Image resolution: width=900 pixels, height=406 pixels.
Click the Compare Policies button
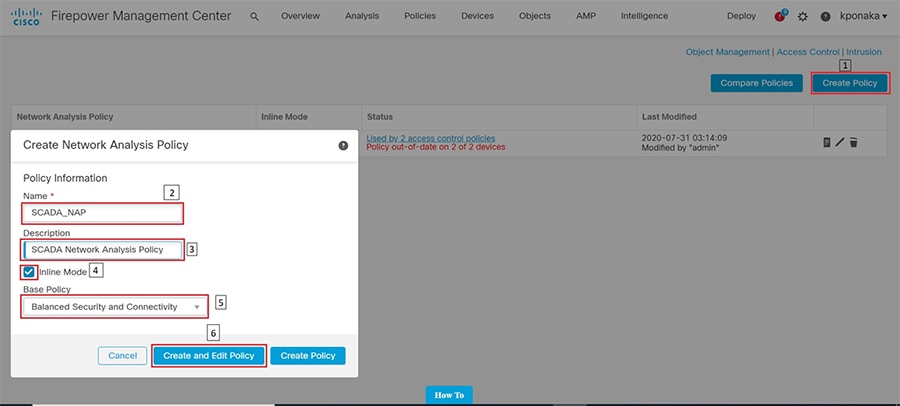757,83
